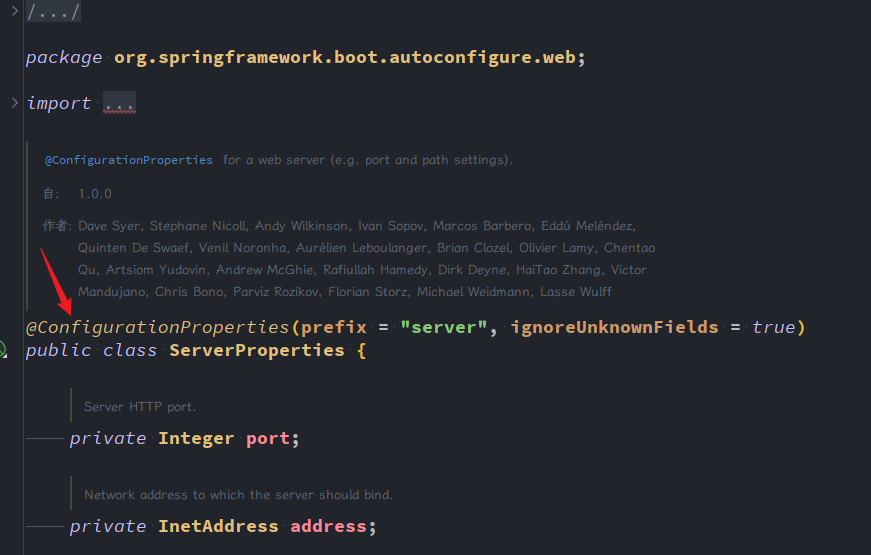
Task: Click the port field name
Action: [268, 439]
